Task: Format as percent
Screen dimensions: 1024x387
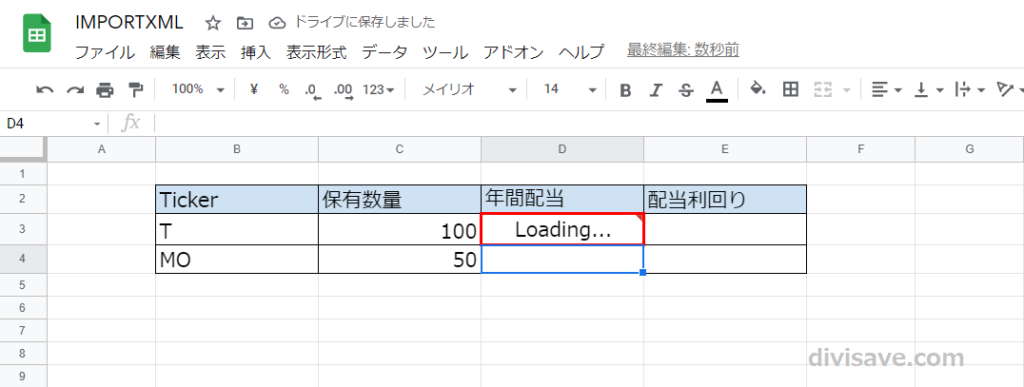Action: click(283, 89)
